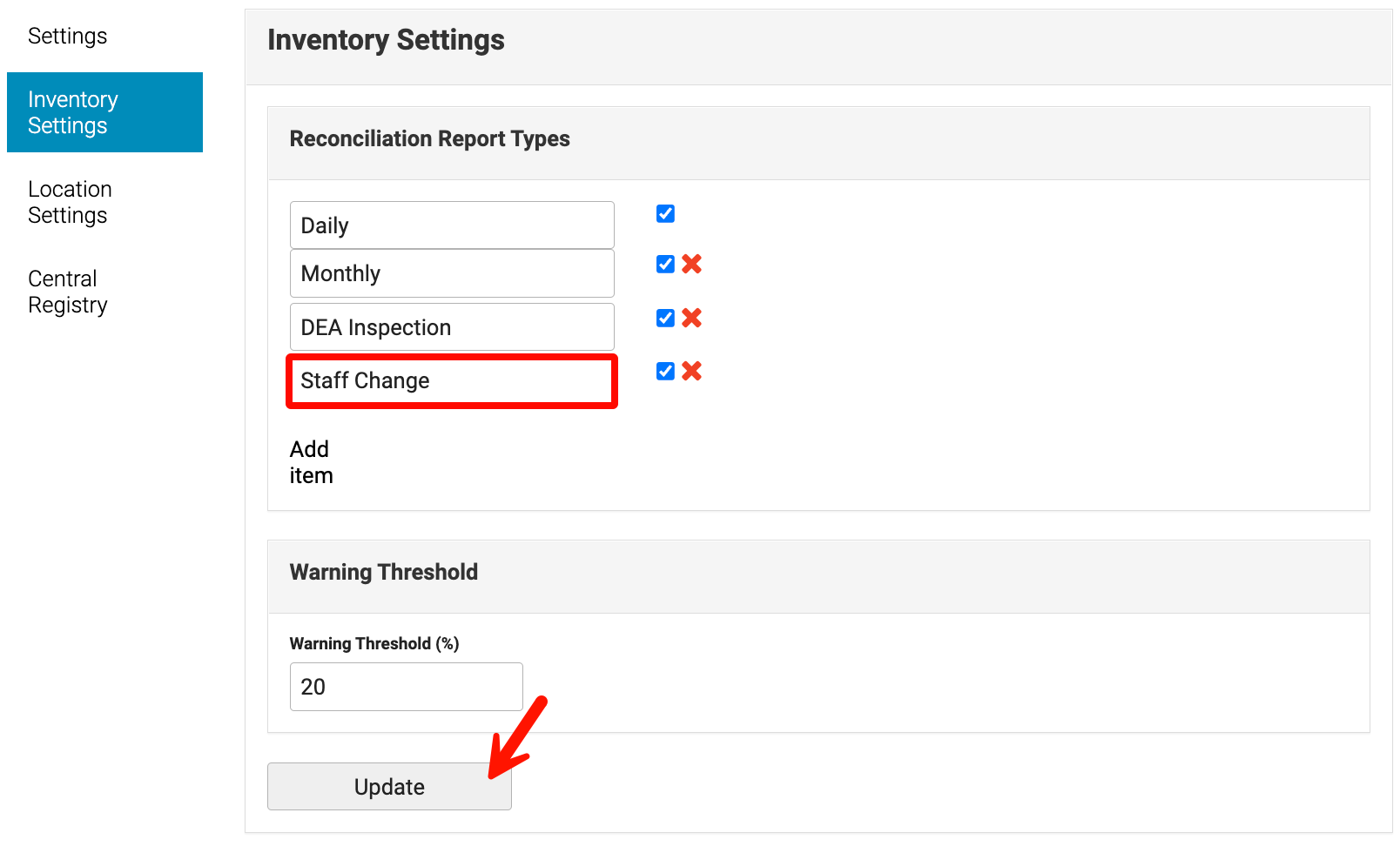Click the Warning Threshold value field

pyautogui.click(x=406, y=686)
